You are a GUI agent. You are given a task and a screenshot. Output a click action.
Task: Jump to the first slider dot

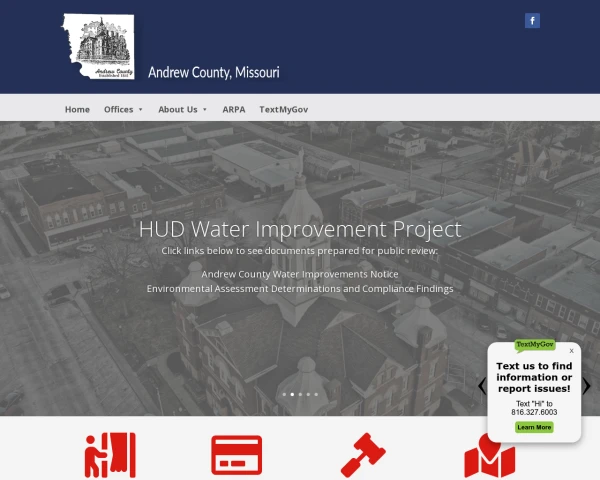[x=284, y=394]
